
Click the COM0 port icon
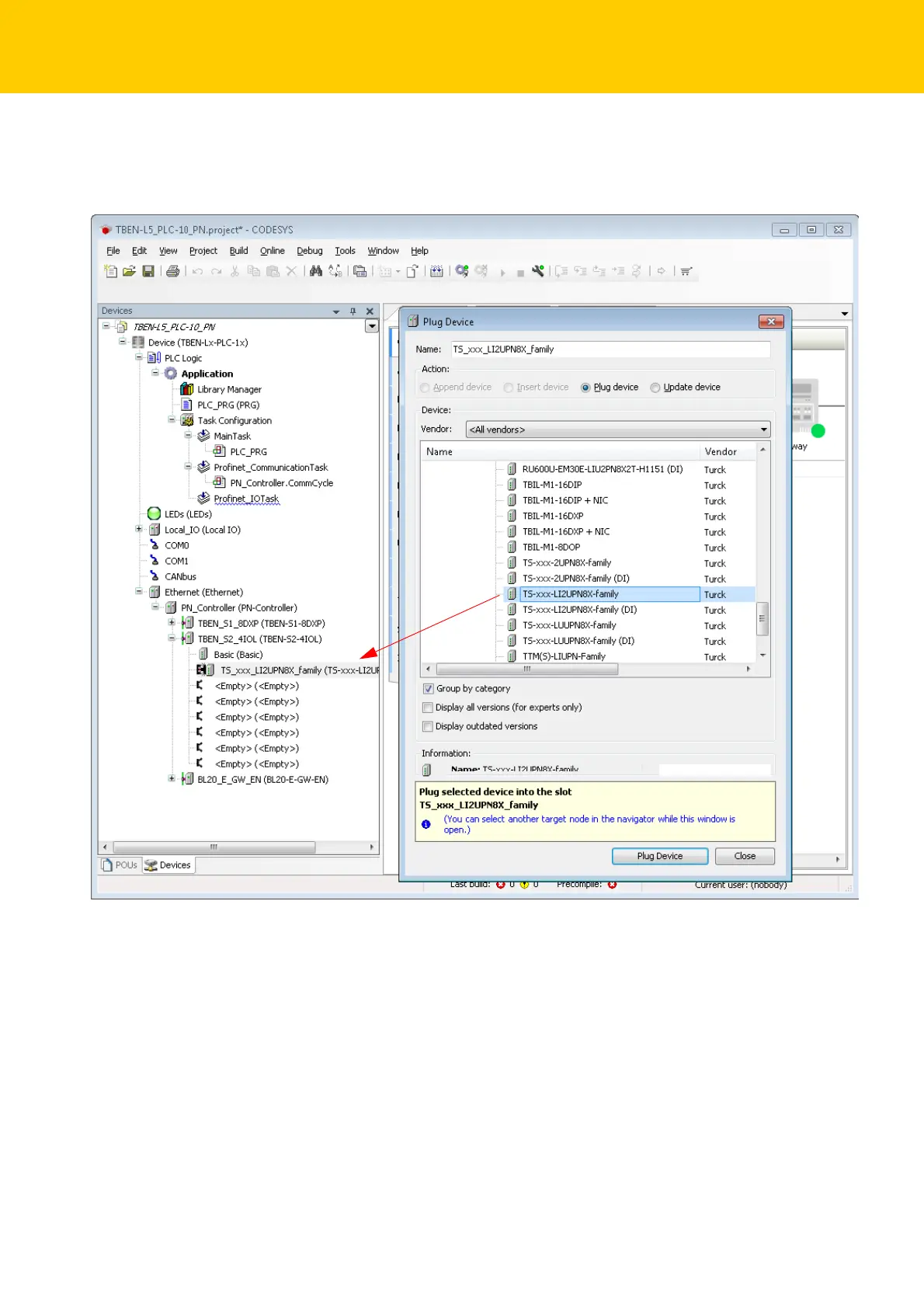(x=155, y=545)
